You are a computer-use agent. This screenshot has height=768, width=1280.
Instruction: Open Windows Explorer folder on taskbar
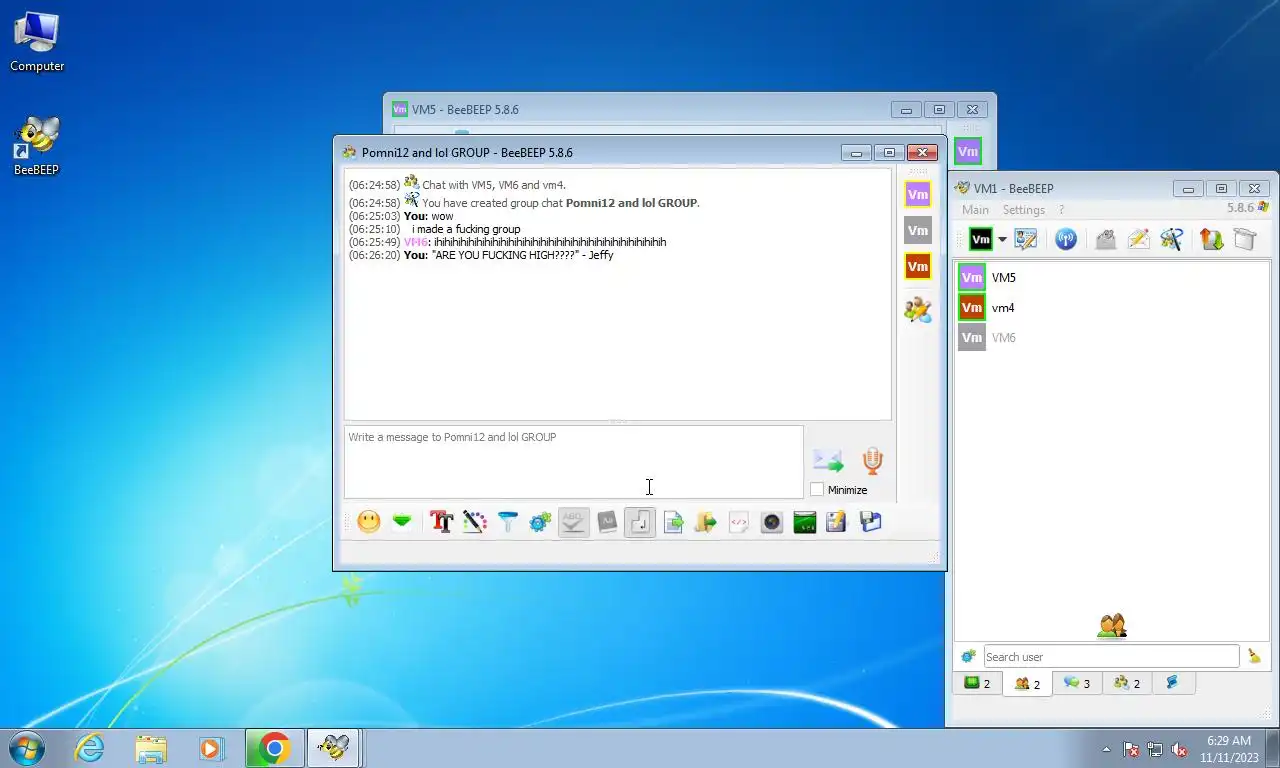click(151, 747)
